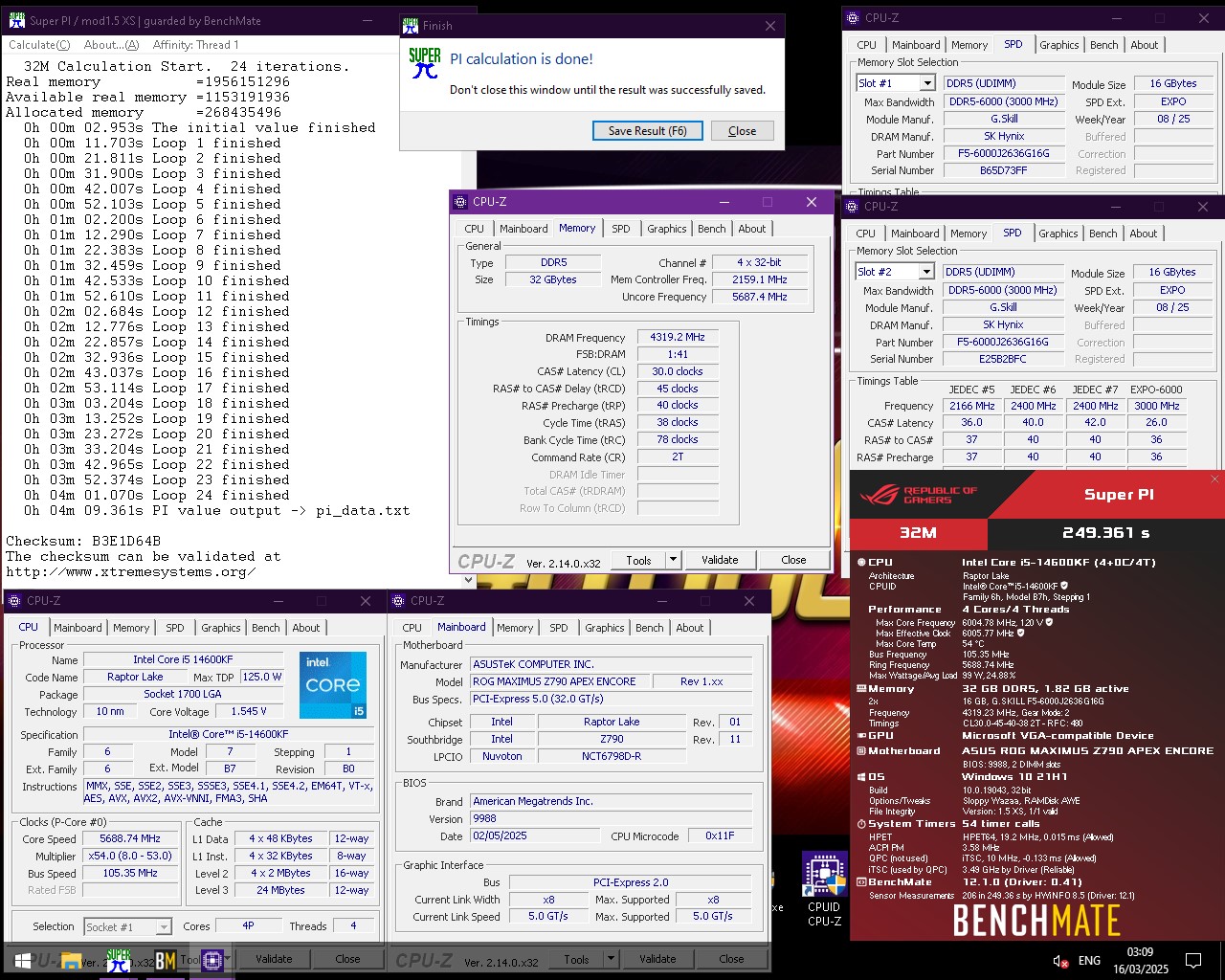Click the Intel Core i5 logo badge
The height and width of the screenshot is (980, 1225).
click(x=333, y=685)
